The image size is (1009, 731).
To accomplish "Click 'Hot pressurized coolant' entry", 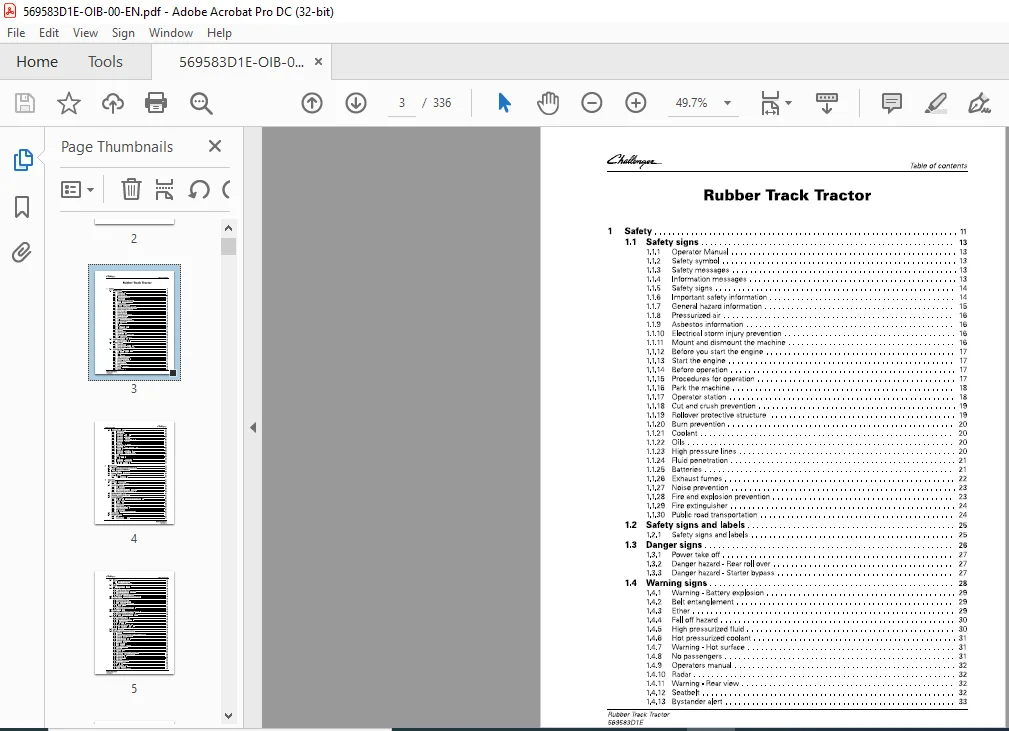I will (x=711, y=638).
